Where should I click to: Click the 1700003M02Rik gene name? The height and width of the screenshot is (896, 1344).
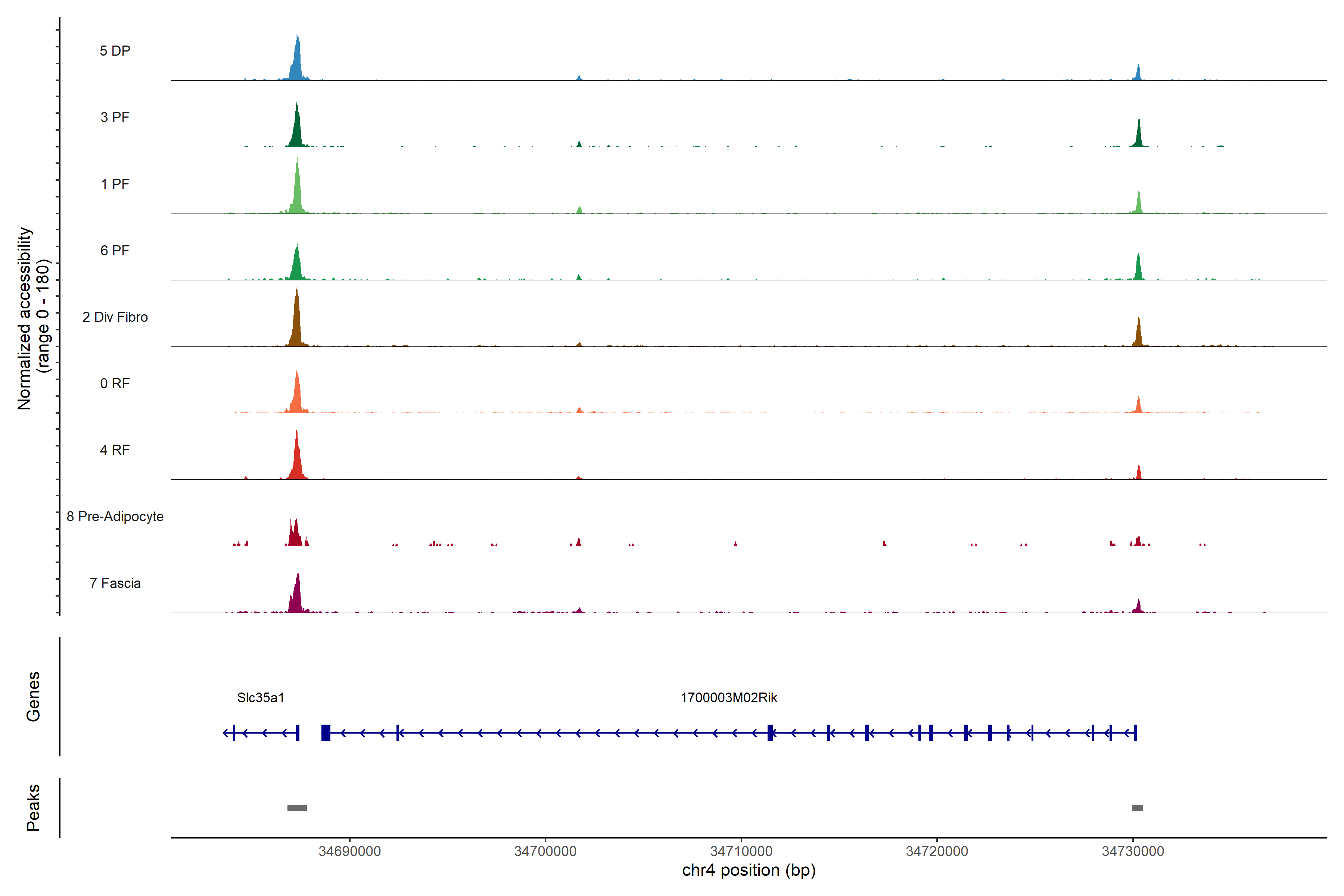tap(729, 698)
